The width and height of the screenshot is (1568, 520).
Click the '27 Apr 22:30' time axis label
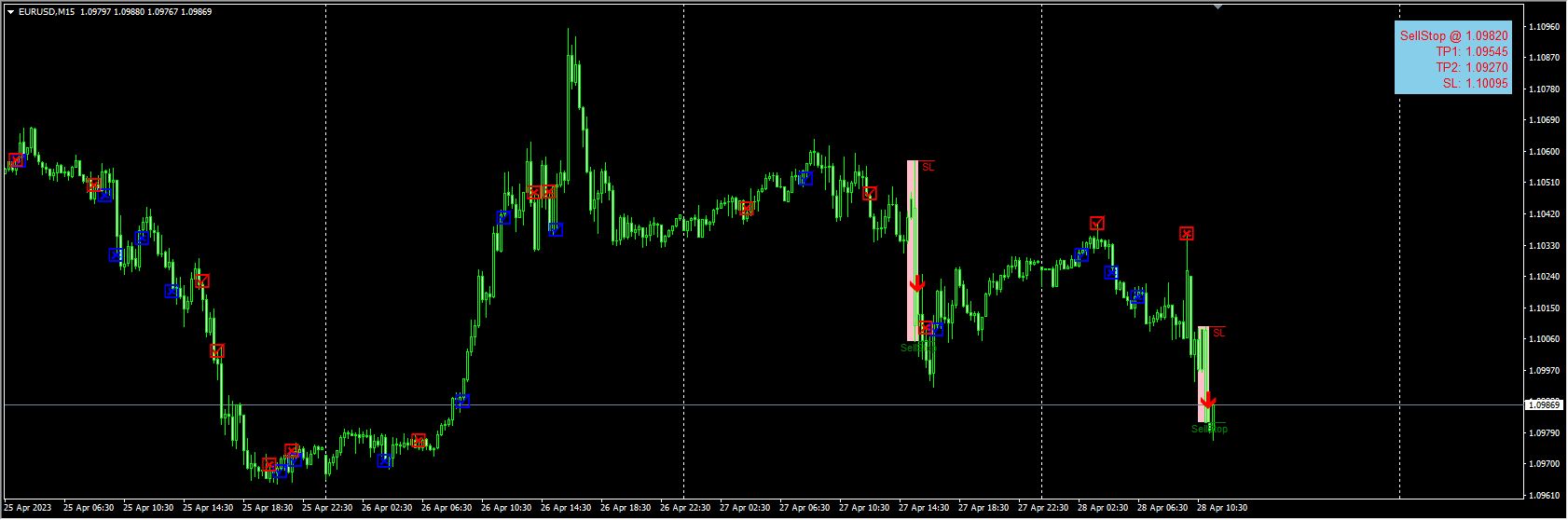tap(1043, 508)
